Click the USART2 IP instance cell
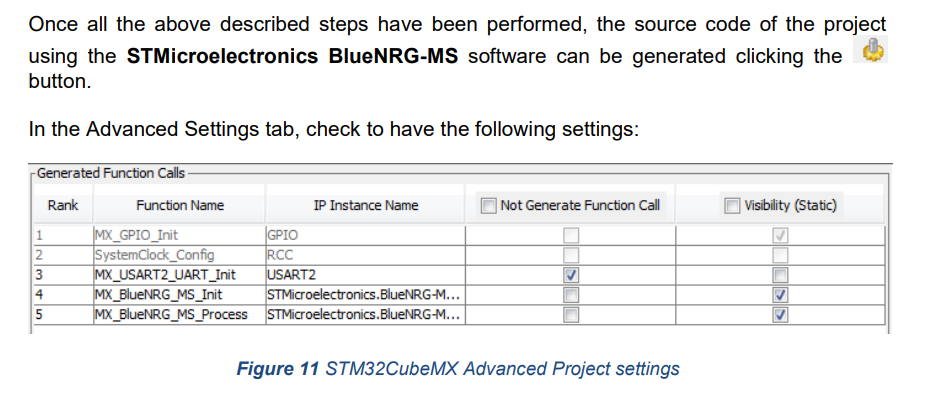 365,275
